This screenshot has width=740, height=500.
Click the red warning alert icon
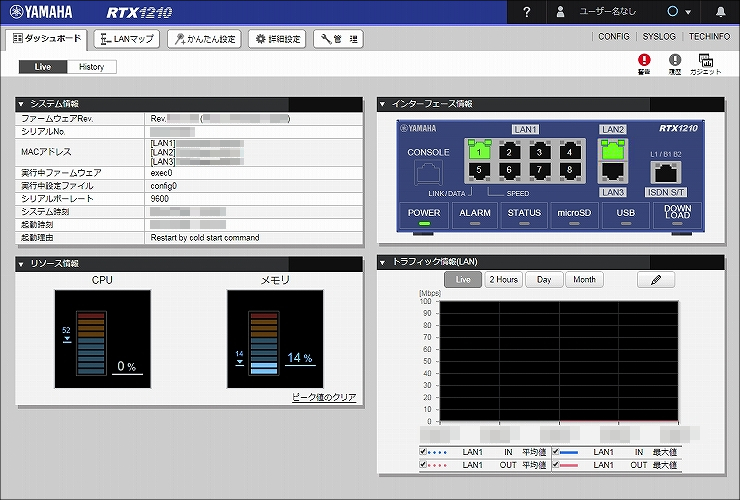coord(644,60)
